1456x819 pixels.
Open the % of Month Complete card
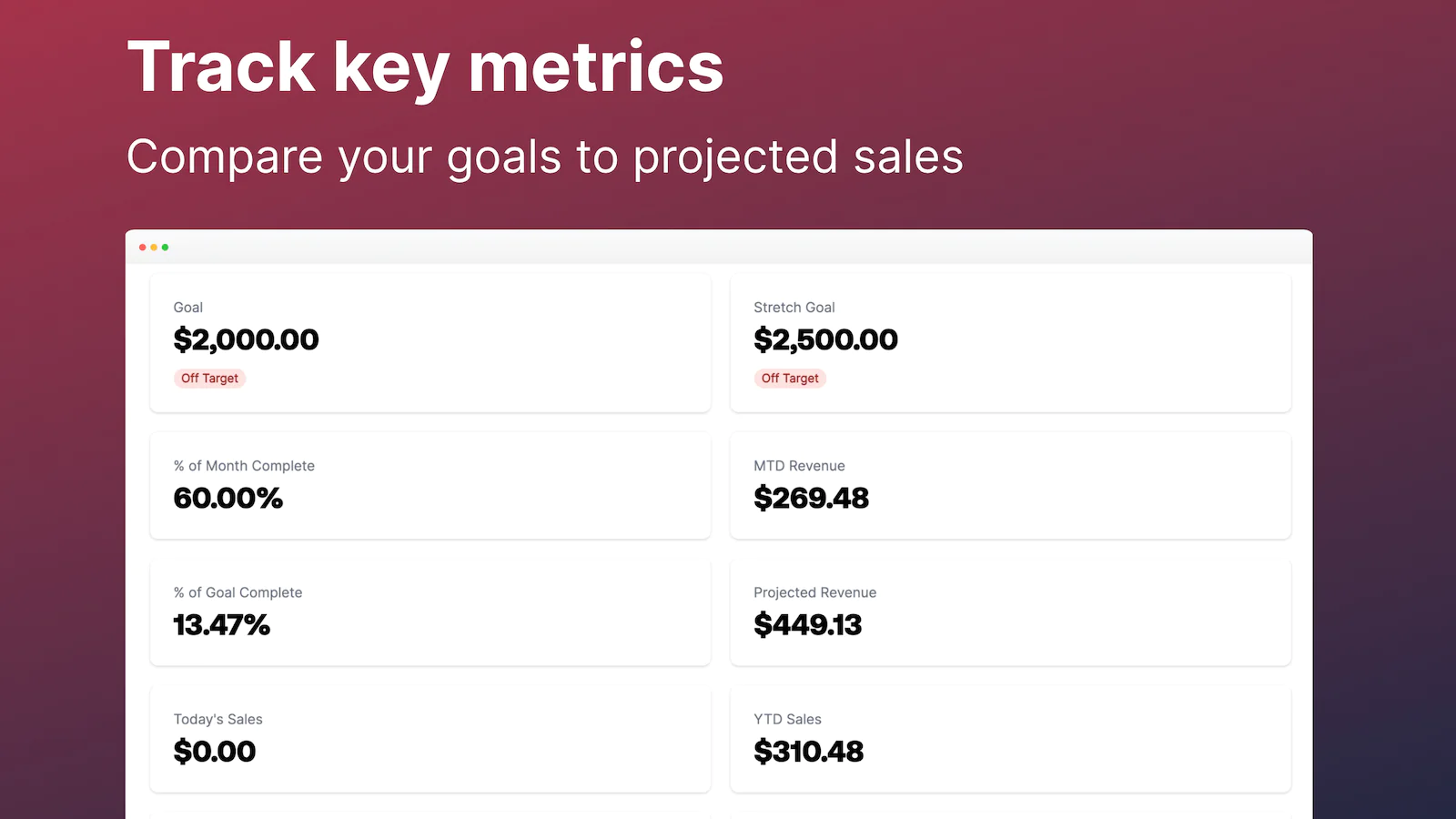click(x=430, y=486)
